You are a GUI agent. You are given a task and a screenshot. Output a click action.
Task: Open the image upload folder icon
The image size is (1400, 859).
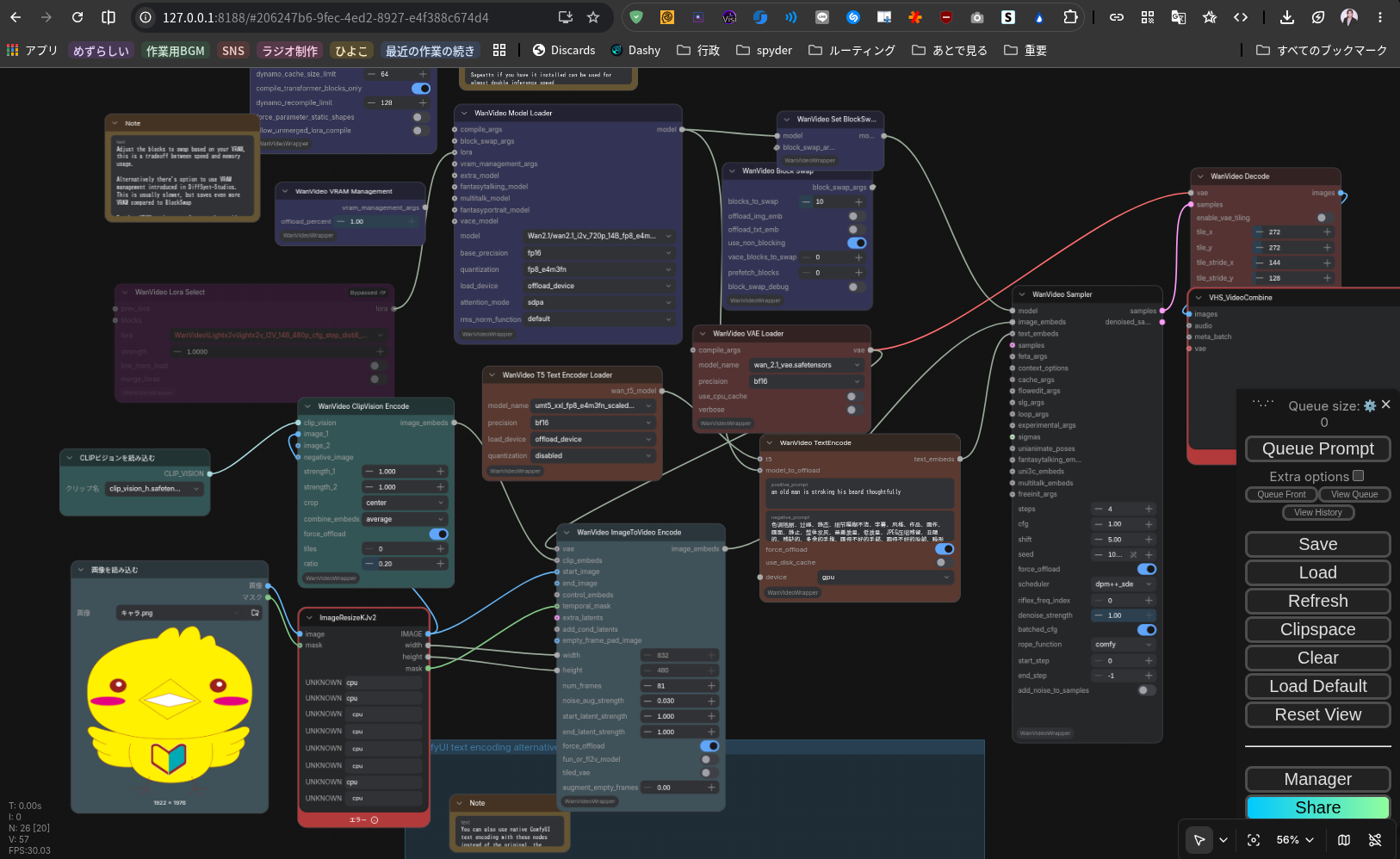(255, 613)
